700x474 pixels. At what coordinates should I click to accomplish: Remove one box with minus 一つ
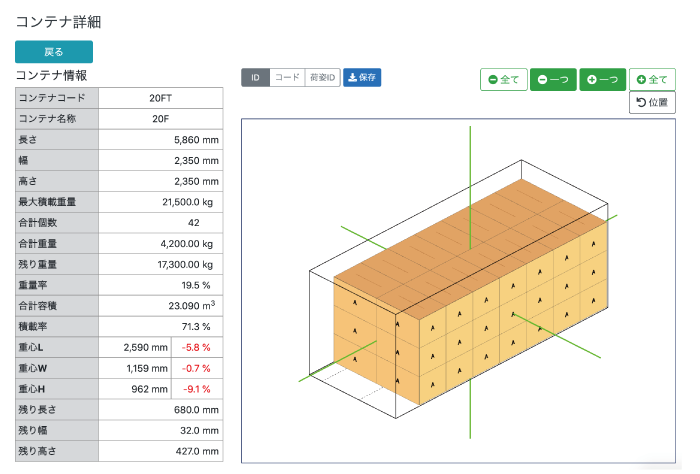coord(553,79)
